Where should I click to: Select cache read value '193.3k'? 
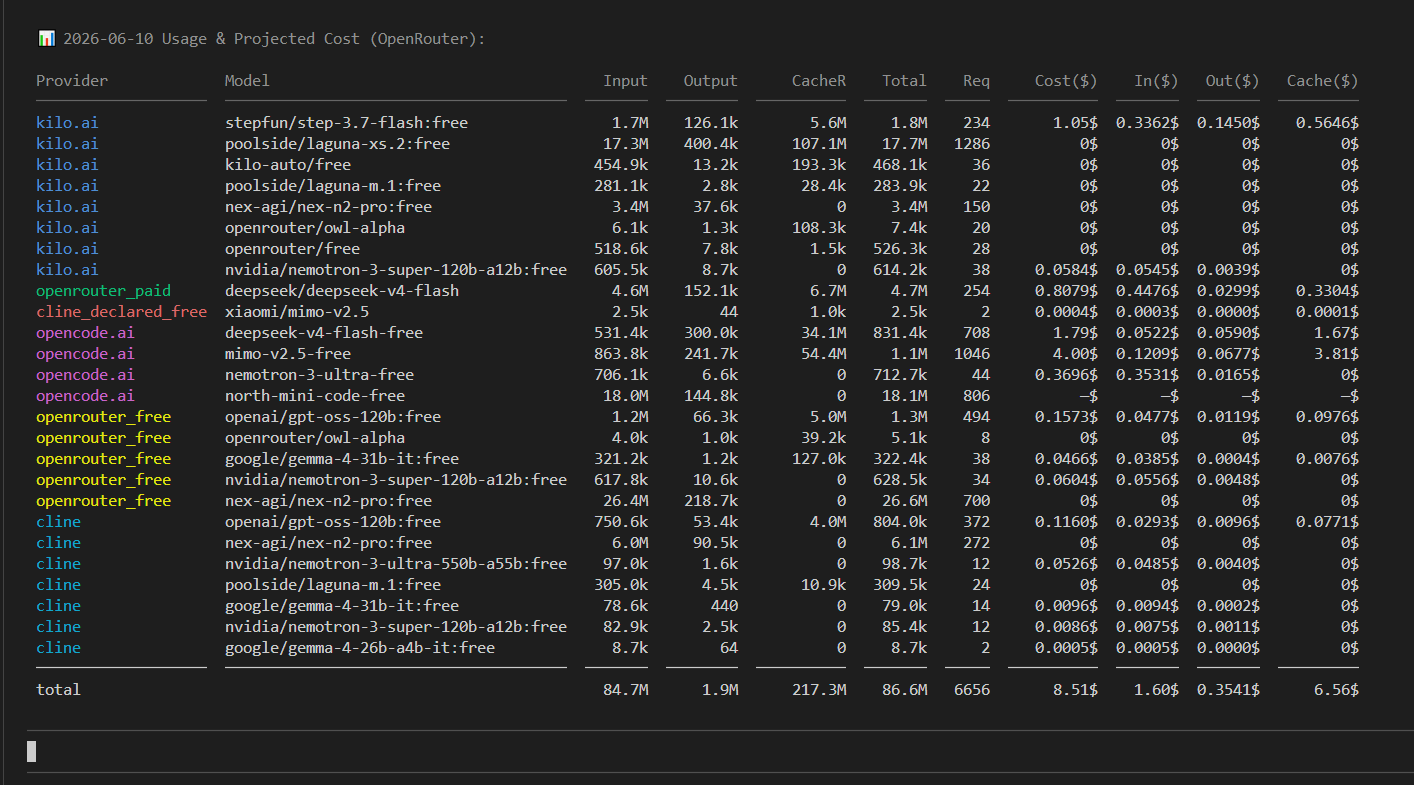click(819, 165)
